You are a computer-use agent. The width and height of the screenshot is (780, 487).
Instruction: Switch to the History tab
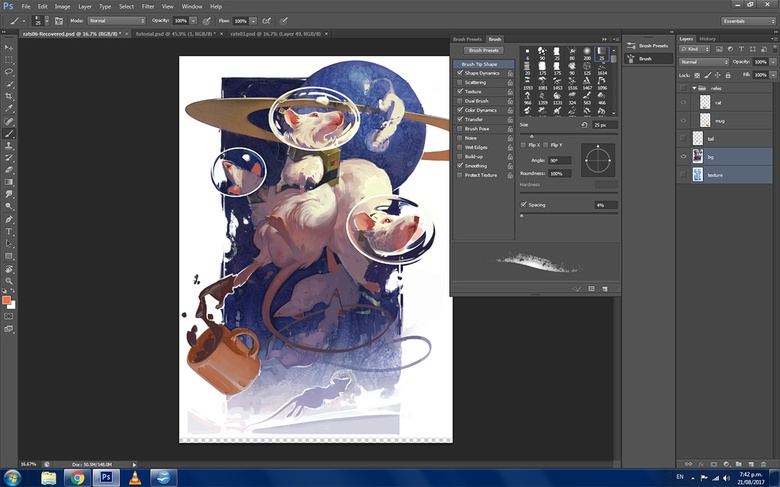point(708,39)
